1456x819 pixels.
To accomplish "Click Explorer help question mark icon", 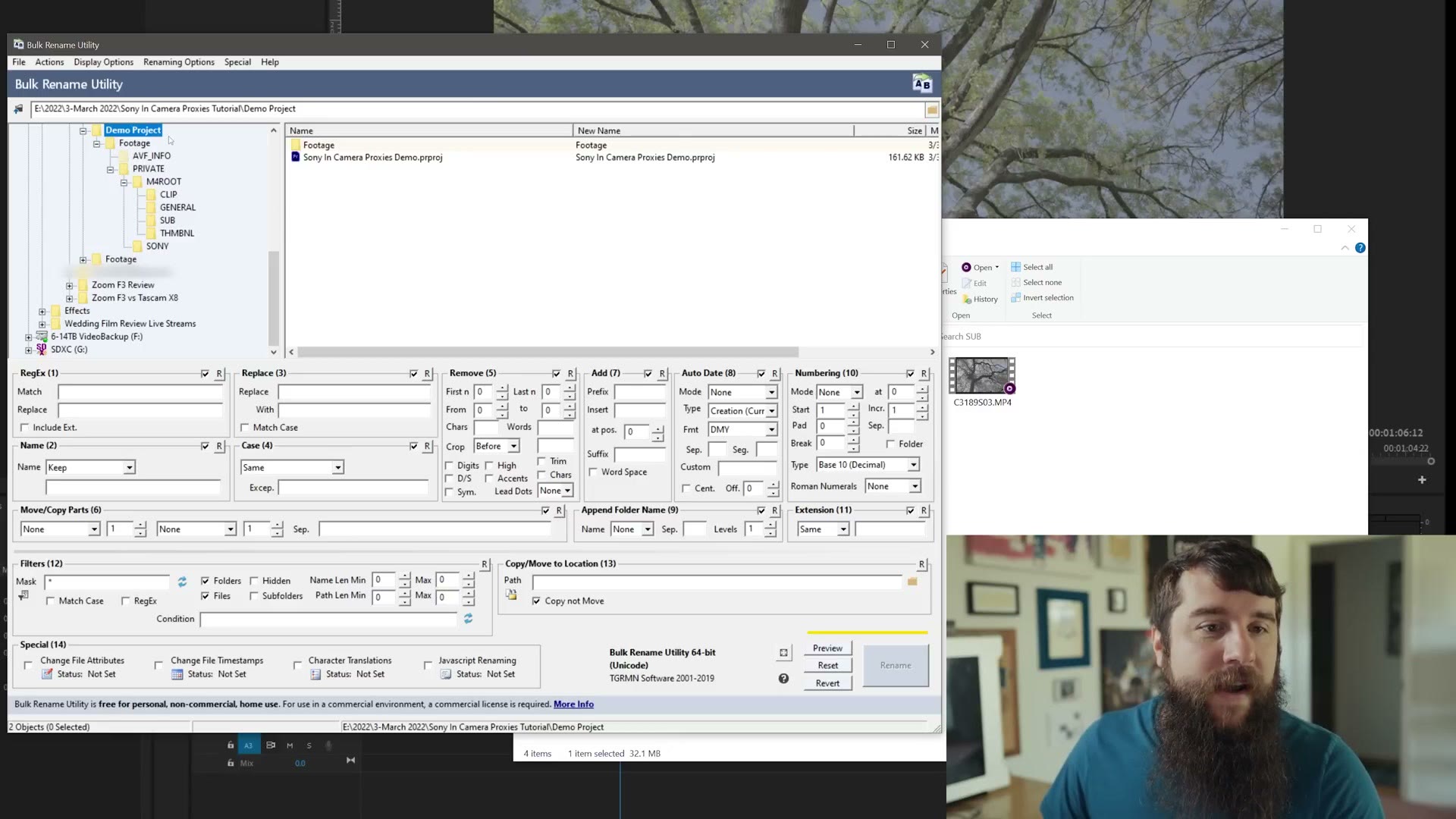I will pos(1360,248).
